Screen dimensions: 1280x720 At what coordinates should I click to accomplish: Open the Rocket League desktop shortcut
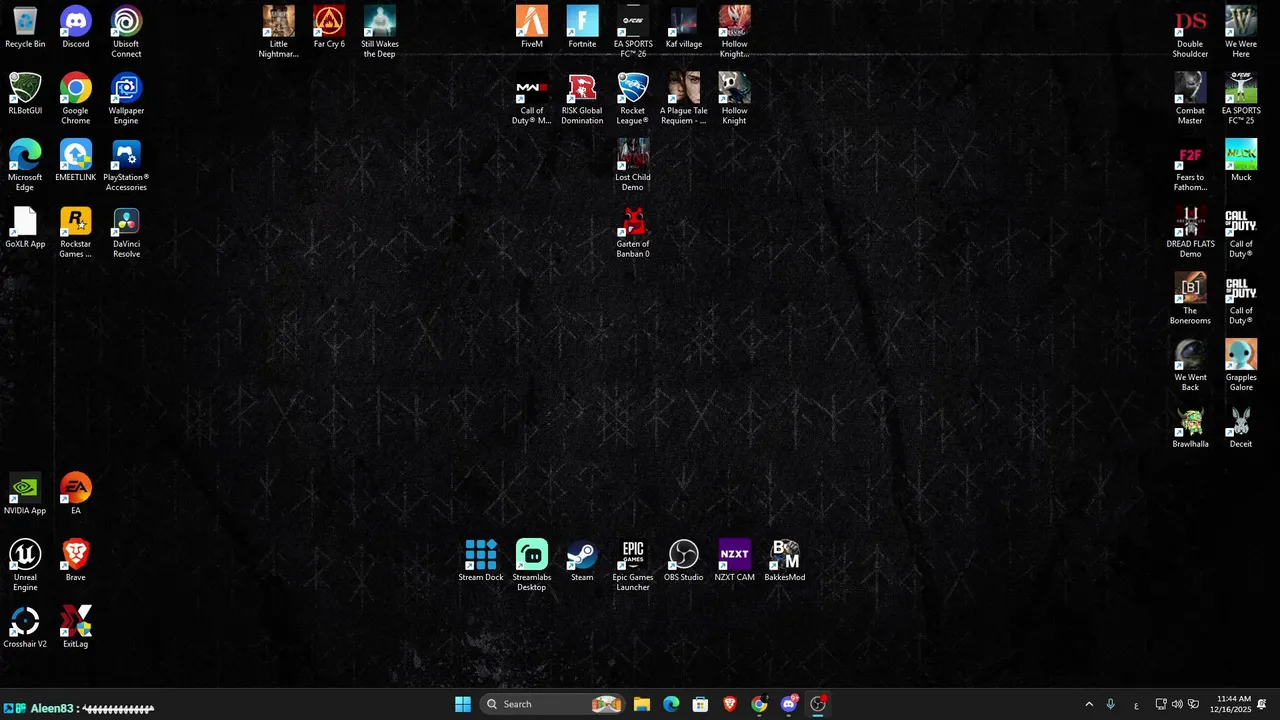coord(633,99)
